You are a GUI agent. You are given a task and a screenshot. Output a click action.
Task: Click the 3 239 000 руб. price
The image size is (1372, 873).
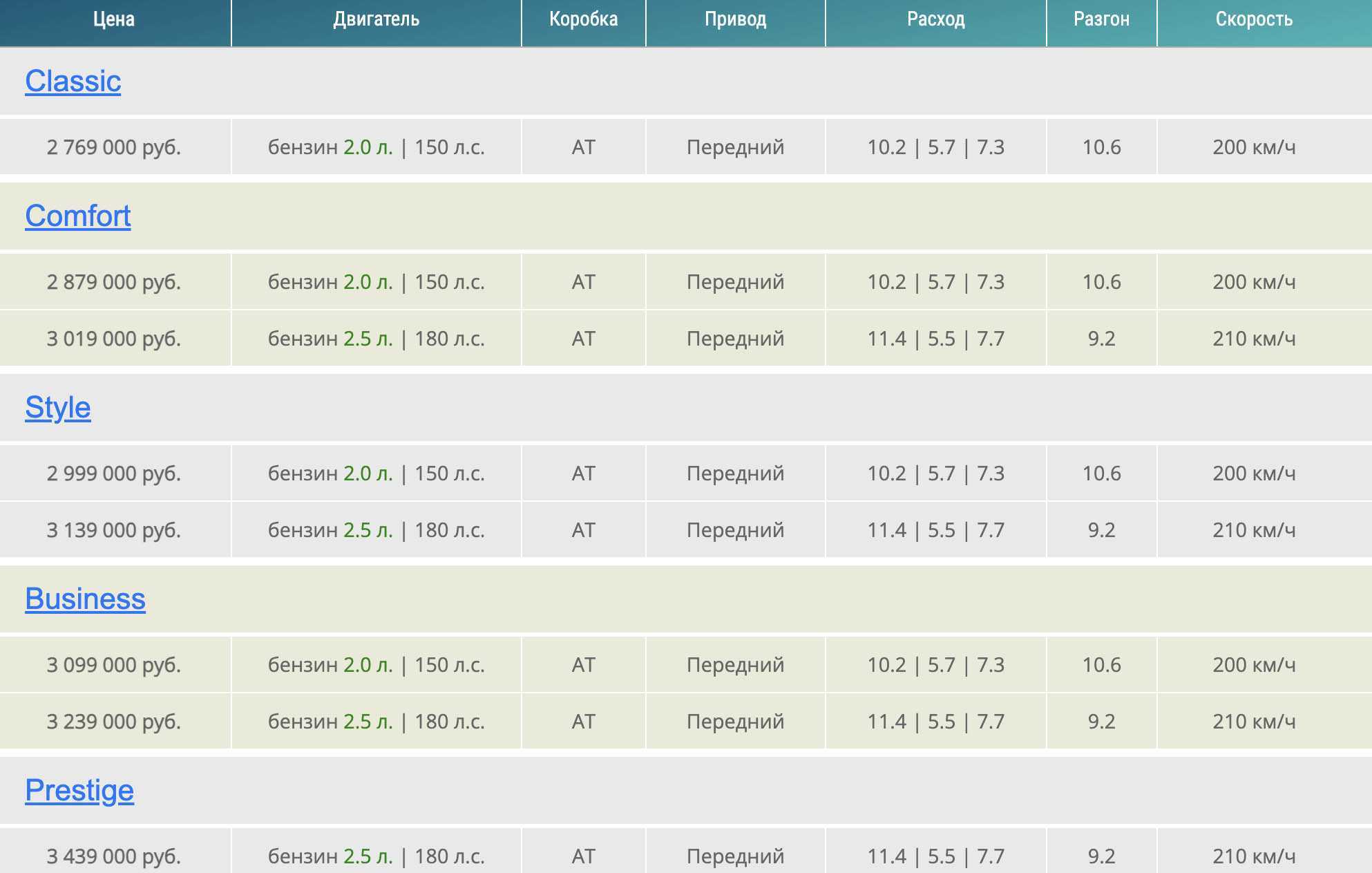pyautogui.click(x=114, y=722)
